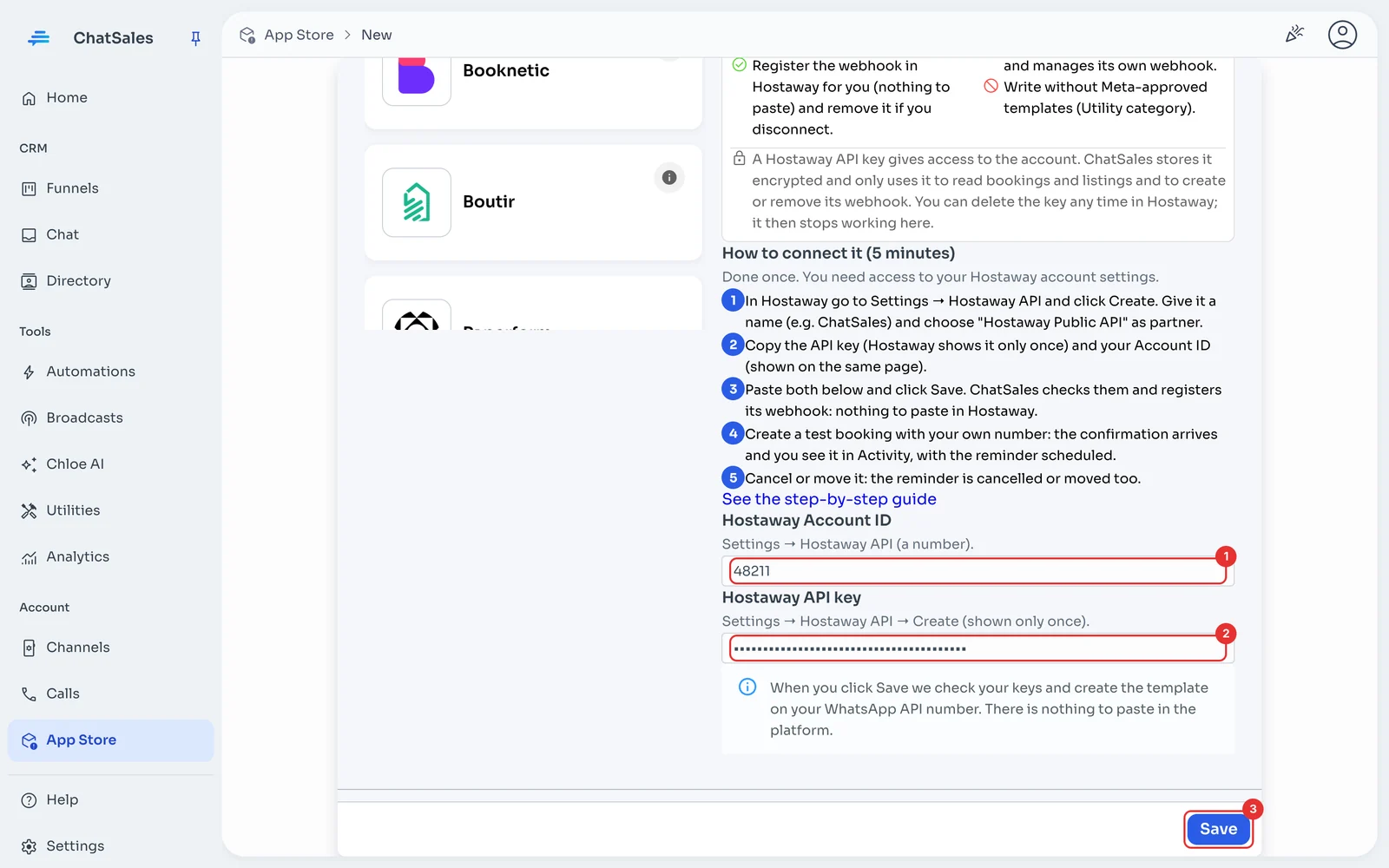1389x868 pixels.
Task: Open Funnels in the CRM section
Action: click(x=110, y=188)
